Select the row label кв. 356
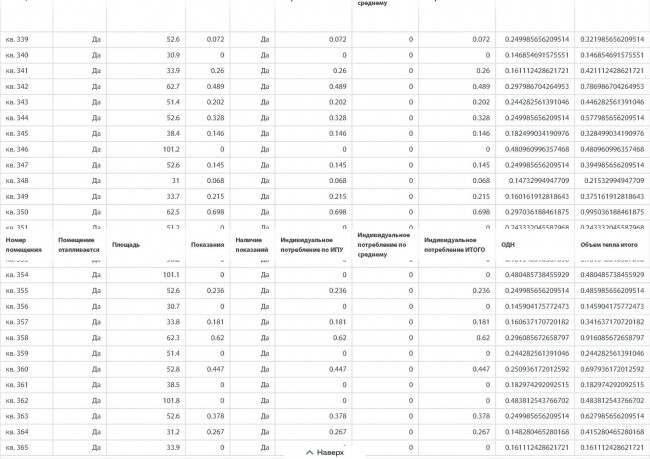650x459 pixels. [x=17, y=306]
